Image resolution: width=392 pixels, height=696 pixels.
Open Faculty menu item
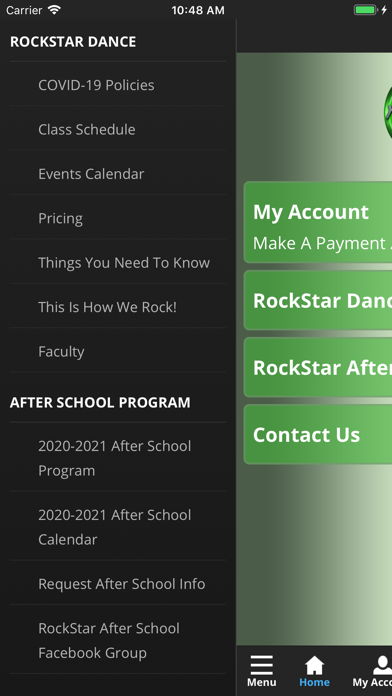click(118, 351)
